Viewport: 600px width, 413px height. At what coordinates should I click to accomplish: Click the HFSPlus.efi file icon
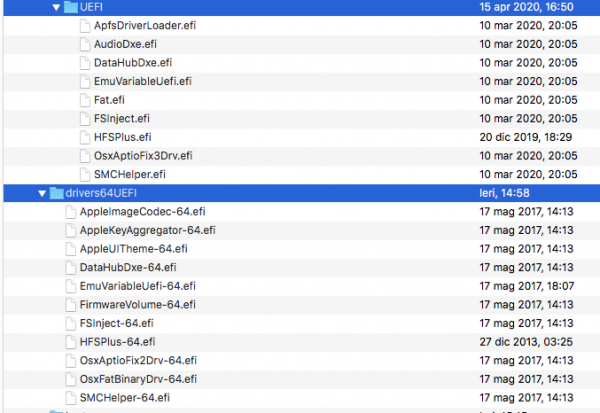point(85,137)
